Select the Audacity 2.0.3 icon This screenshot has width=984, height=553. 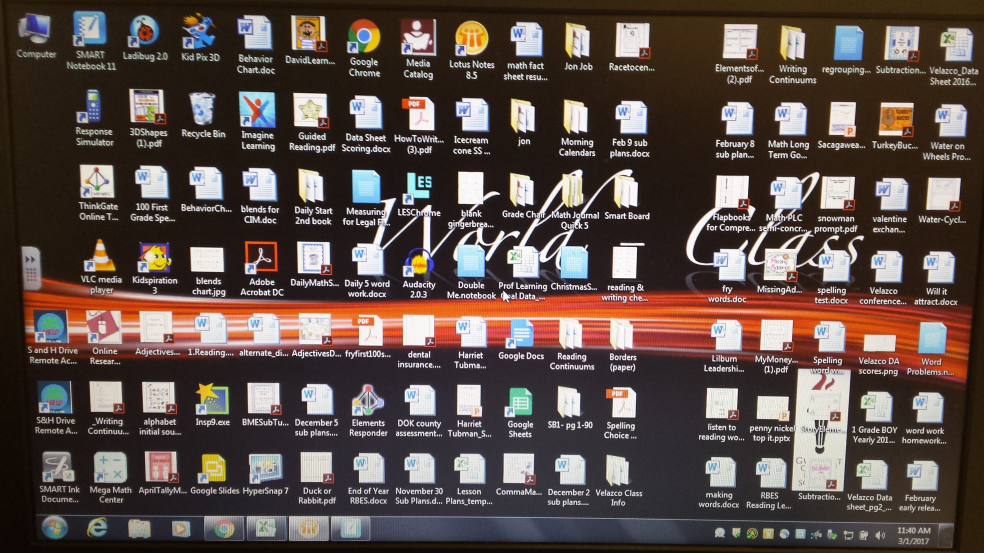pyautogui.click(x=418, y=262)
